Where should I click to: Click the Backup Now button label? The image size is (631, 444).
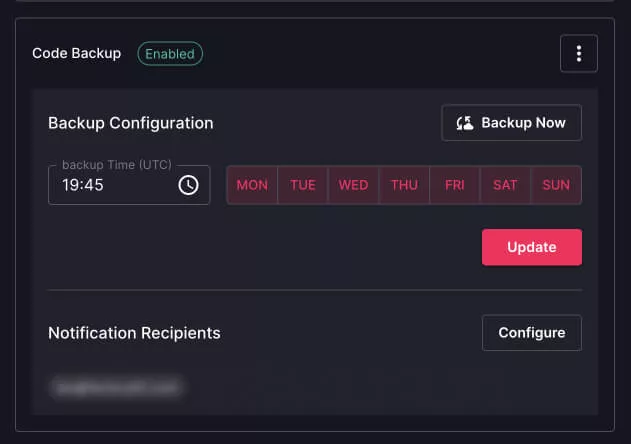coord(523,123)
